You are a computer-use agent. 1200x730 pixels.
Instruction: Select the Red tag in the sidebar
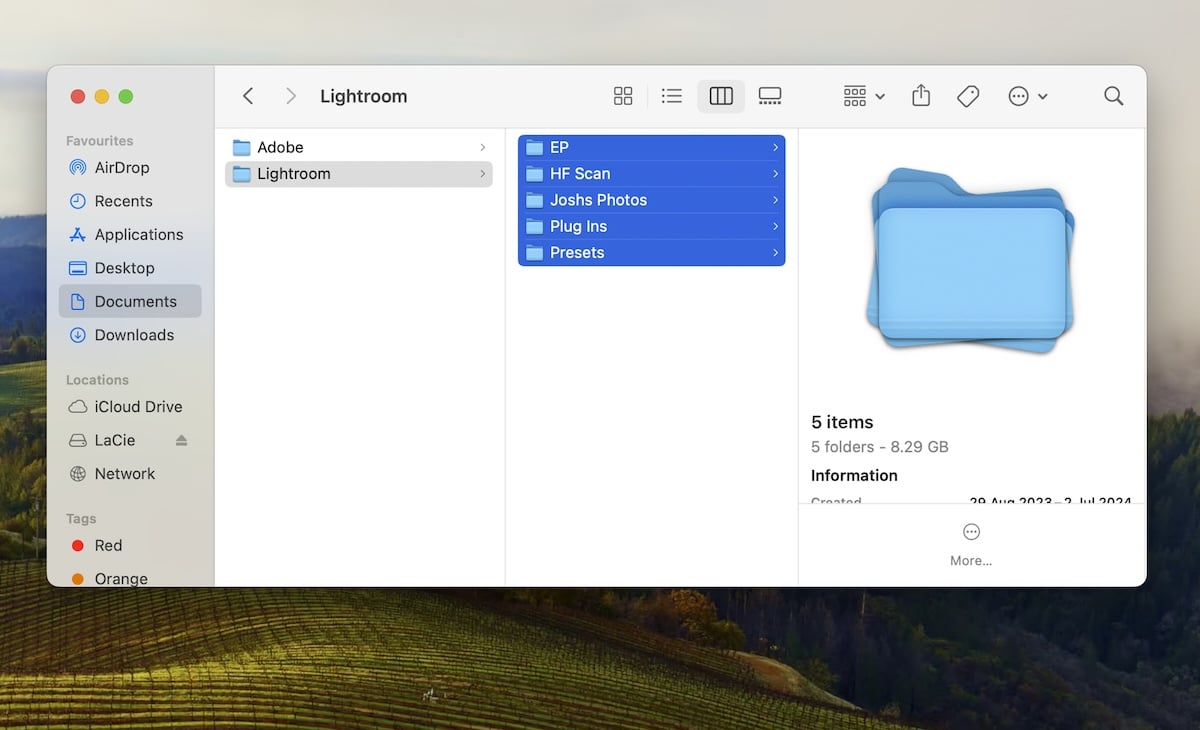[107, 545]
